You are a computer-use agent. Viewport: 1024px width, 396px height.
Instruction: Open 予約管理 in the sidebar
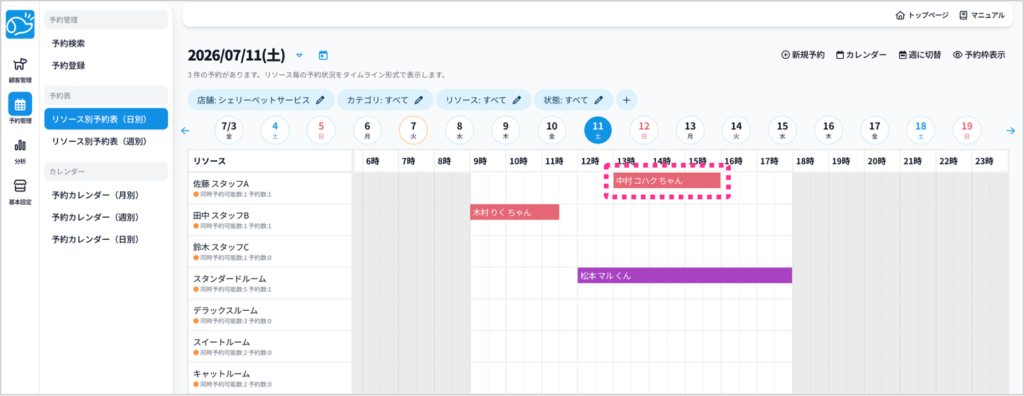click(x=20, y=108)
